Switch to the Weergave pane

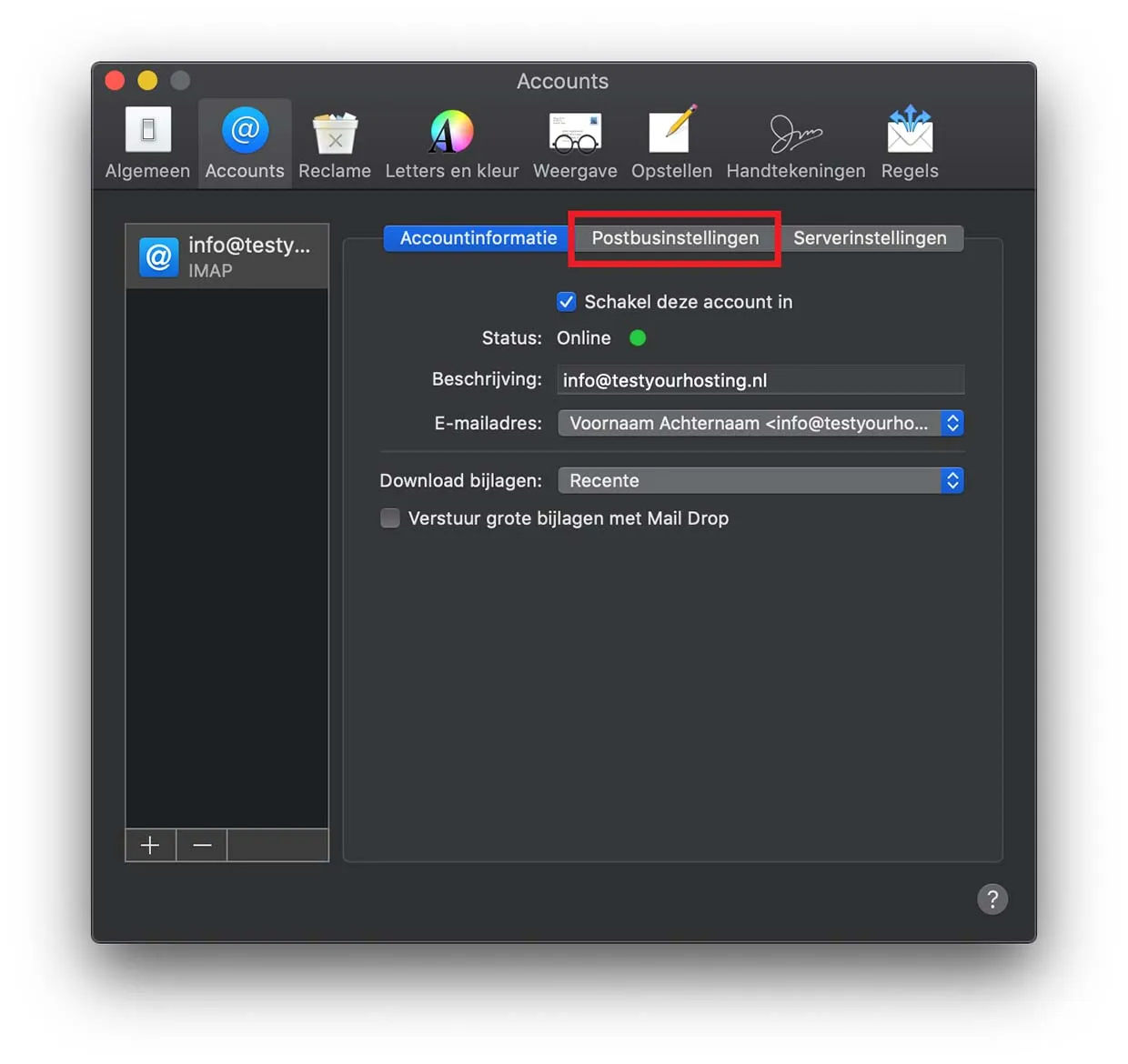point(574,143)
